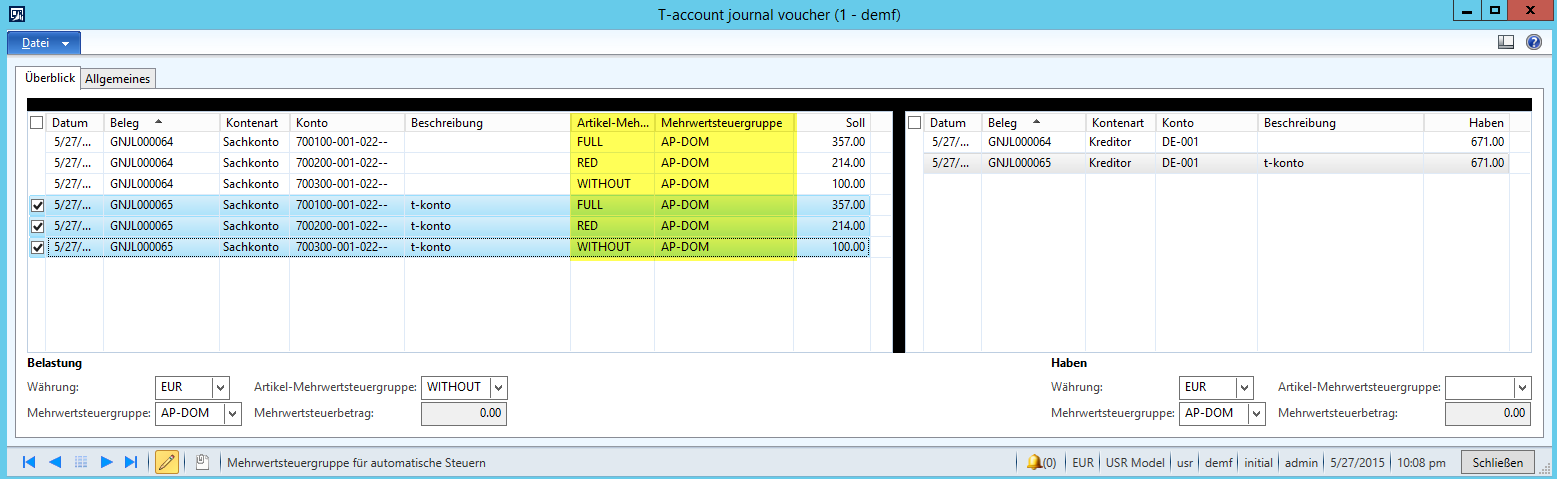The height and width of the screenshot is (479, 1557).
Task: Tick the select-all checkbox in credit grid header
Action: click(913, 122)
